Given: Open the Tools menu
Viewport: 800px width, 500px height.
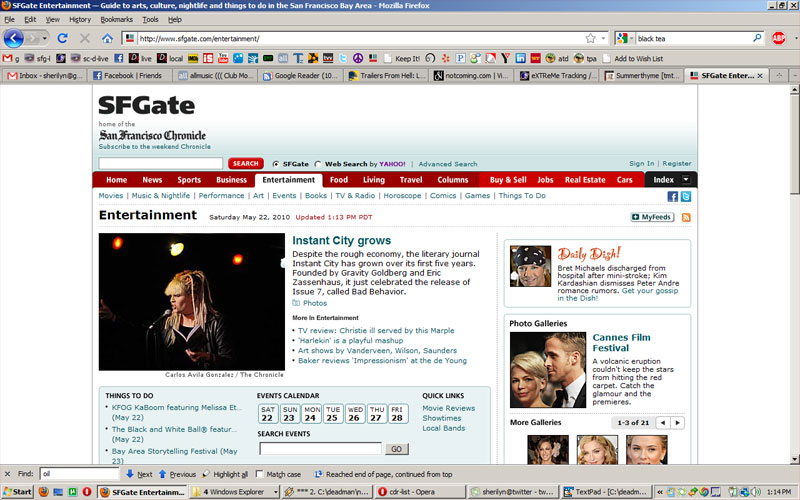Looking at the screenshot, I should pos(150,19).
